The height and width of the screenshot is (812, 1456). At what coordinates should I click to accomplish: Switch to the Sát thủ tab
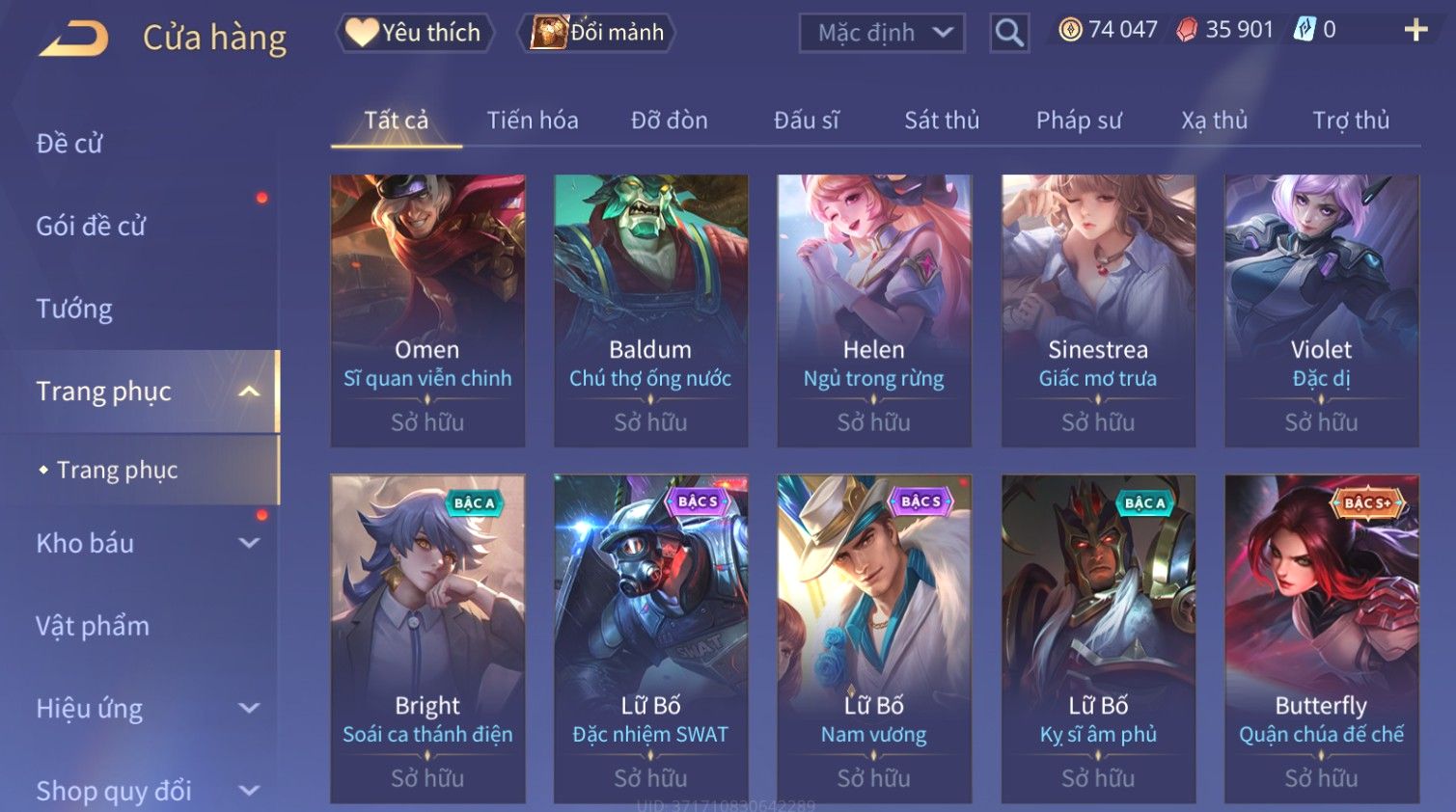point(942,121)
